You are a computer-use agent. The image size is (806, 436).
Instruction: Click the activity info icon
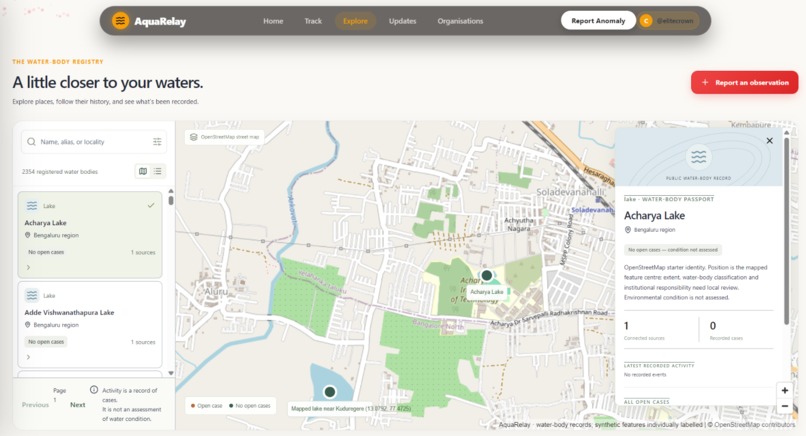point(94,390)
